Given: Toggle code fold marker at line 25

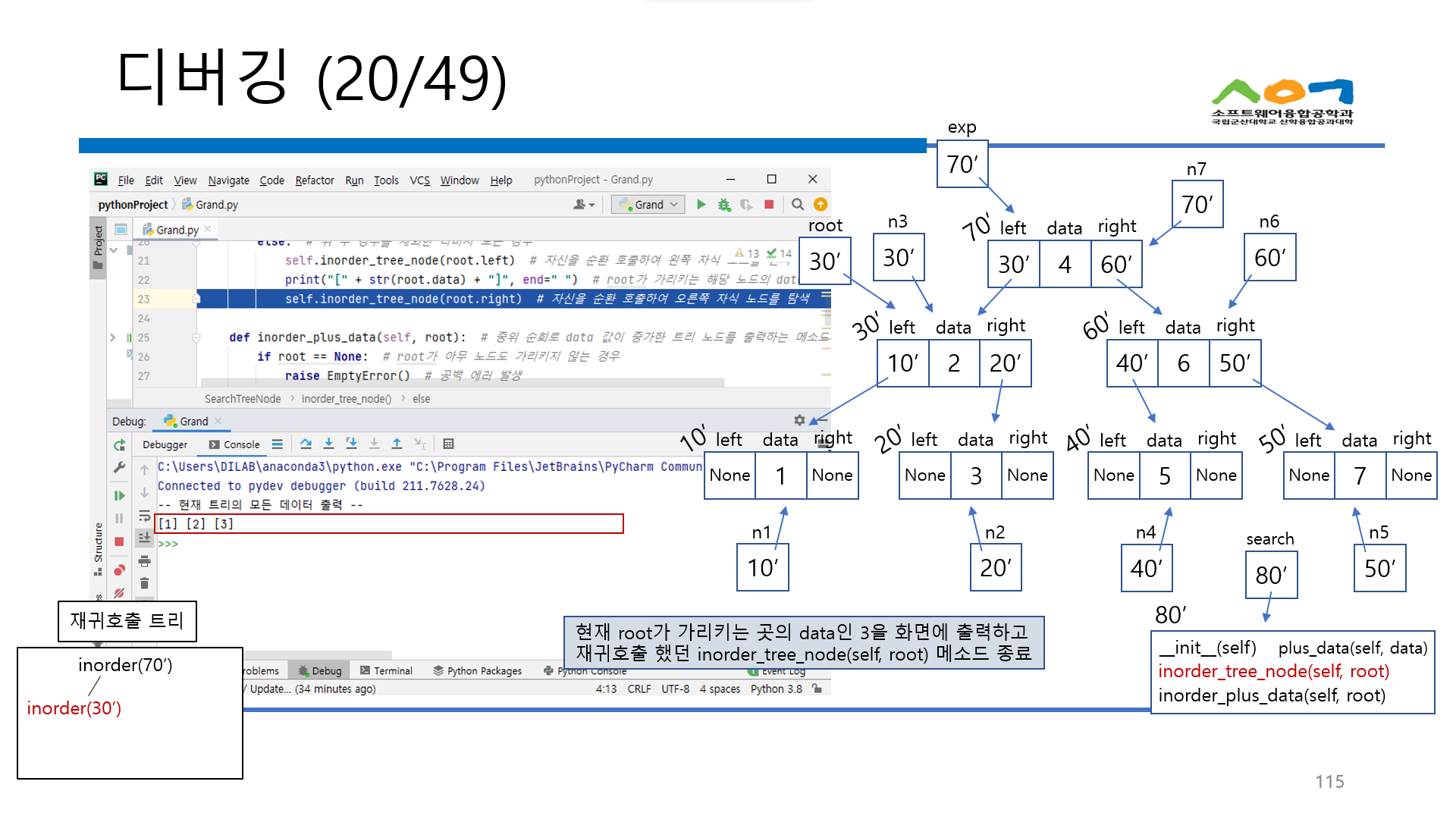Looking at the screenshot, I should click(196, 337).
